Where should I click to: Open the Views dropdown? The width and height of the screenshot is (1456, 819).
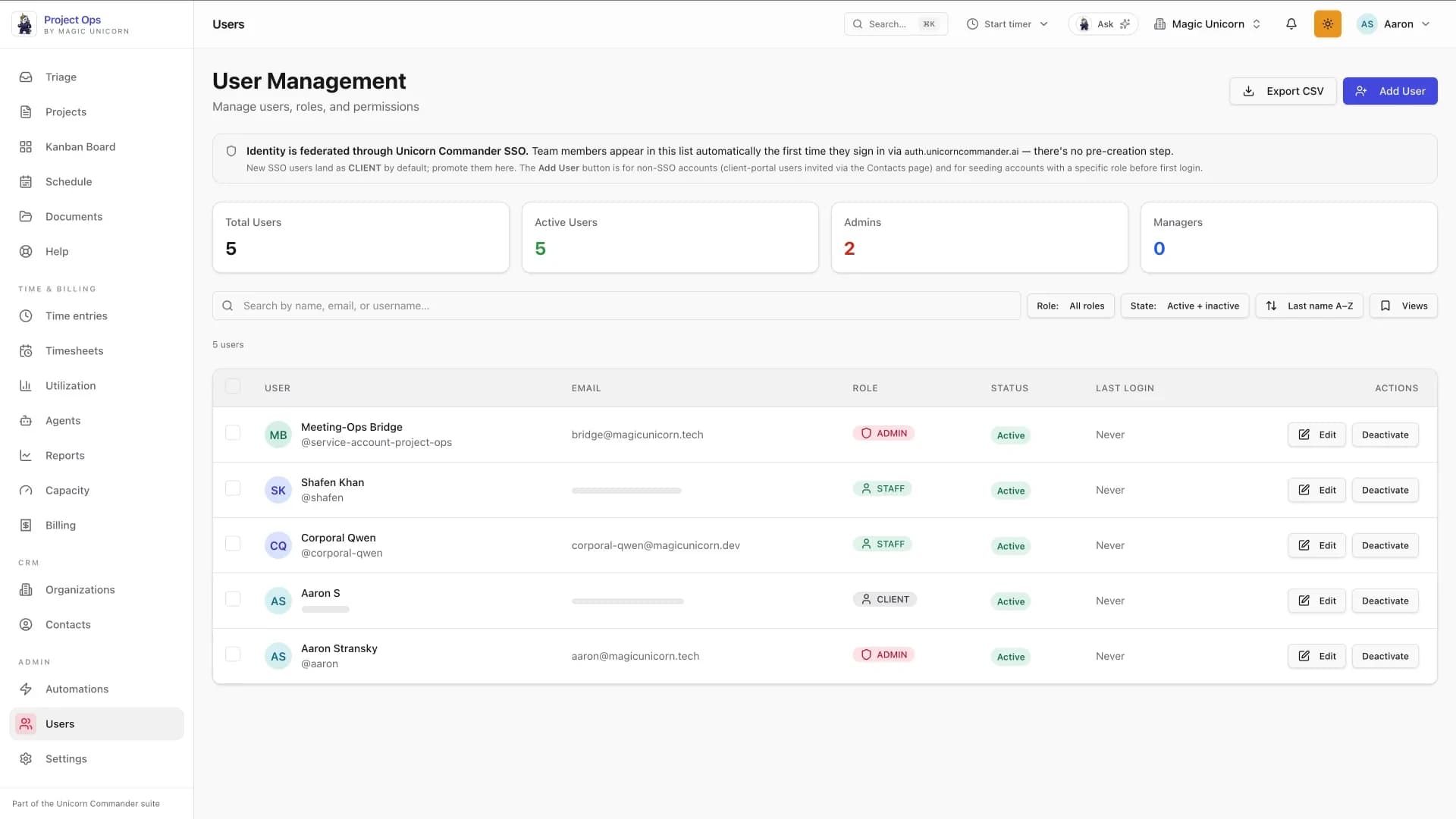point(1404,306)
